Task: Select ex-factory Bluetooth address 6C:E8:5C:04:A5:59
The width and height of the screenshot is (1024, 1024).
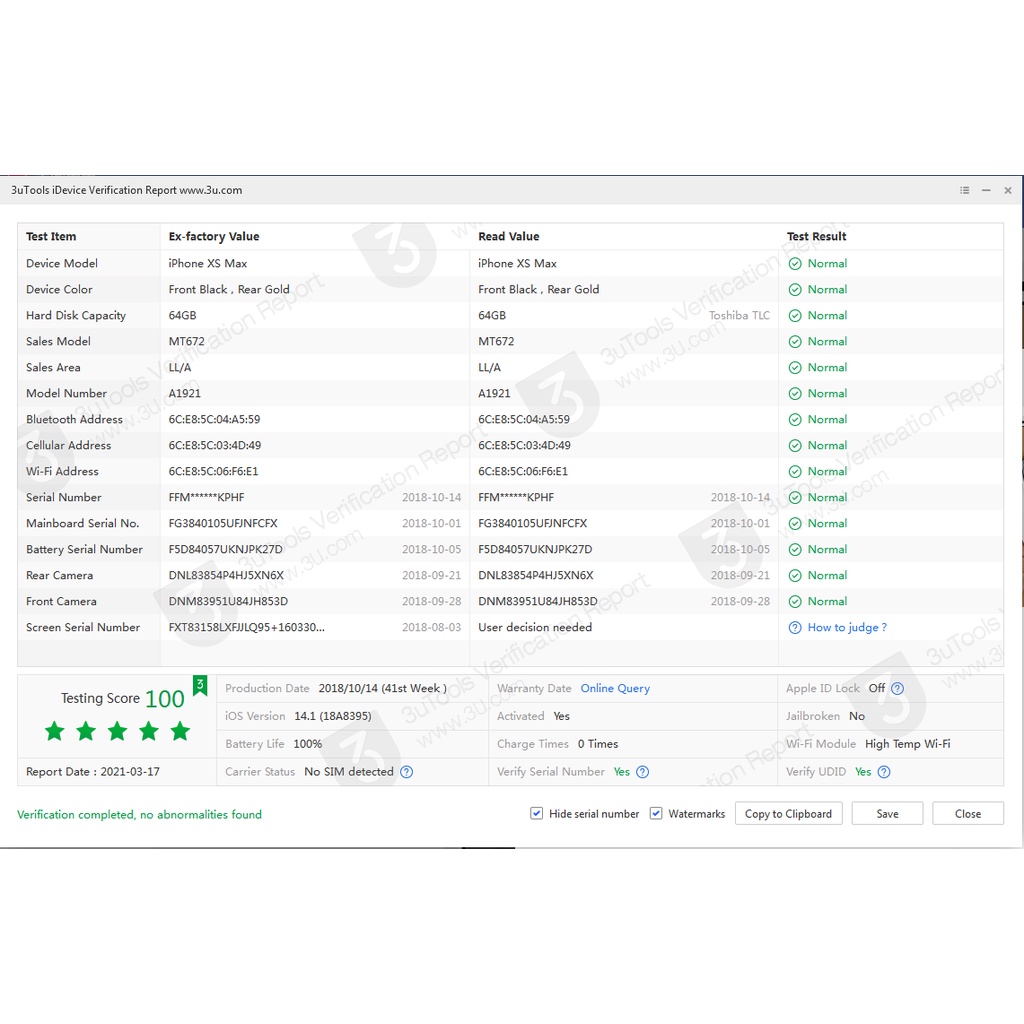Action: pyautogui.click(x=214, y=420)
